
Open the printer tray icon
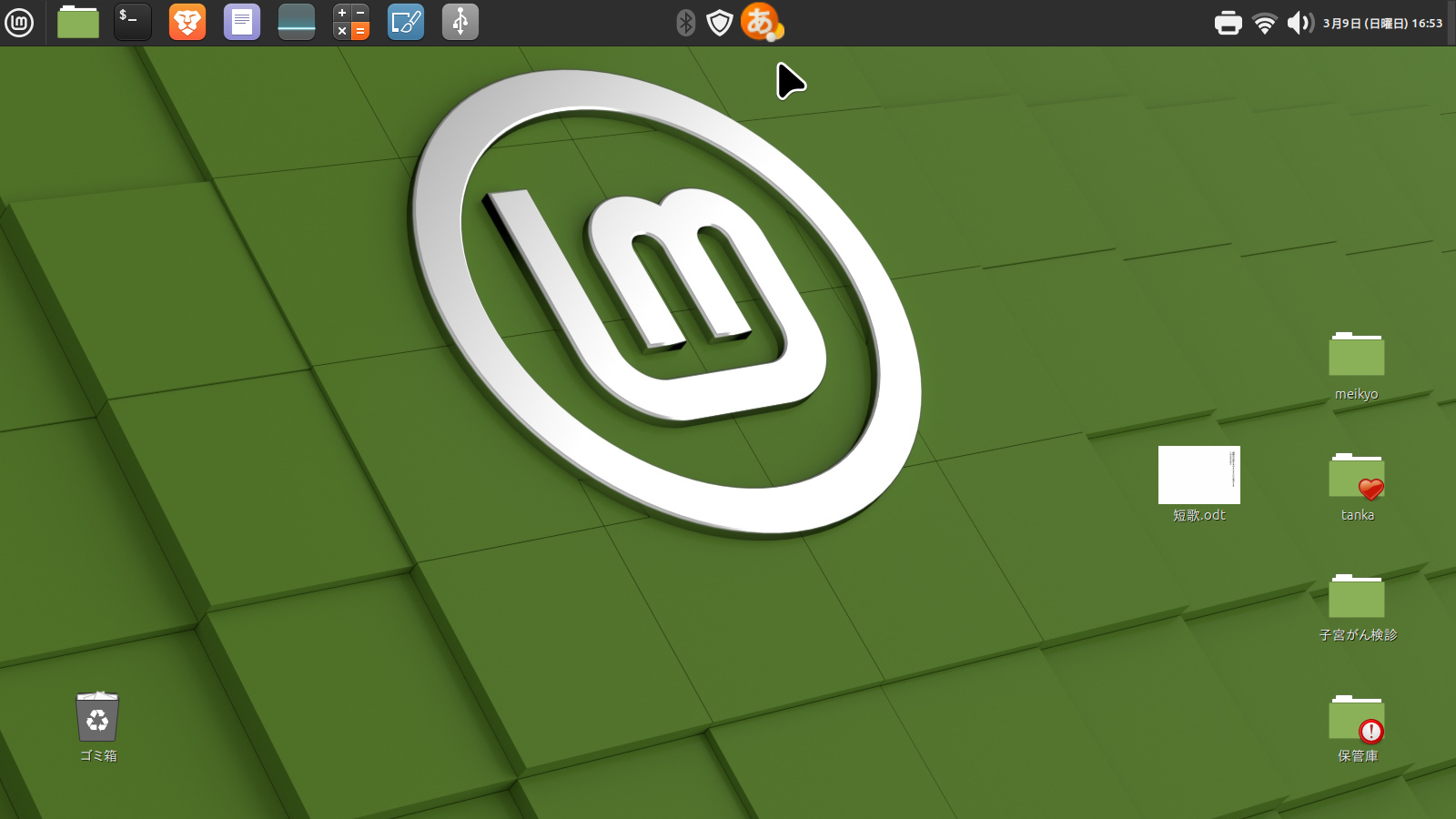[1228, 23]
